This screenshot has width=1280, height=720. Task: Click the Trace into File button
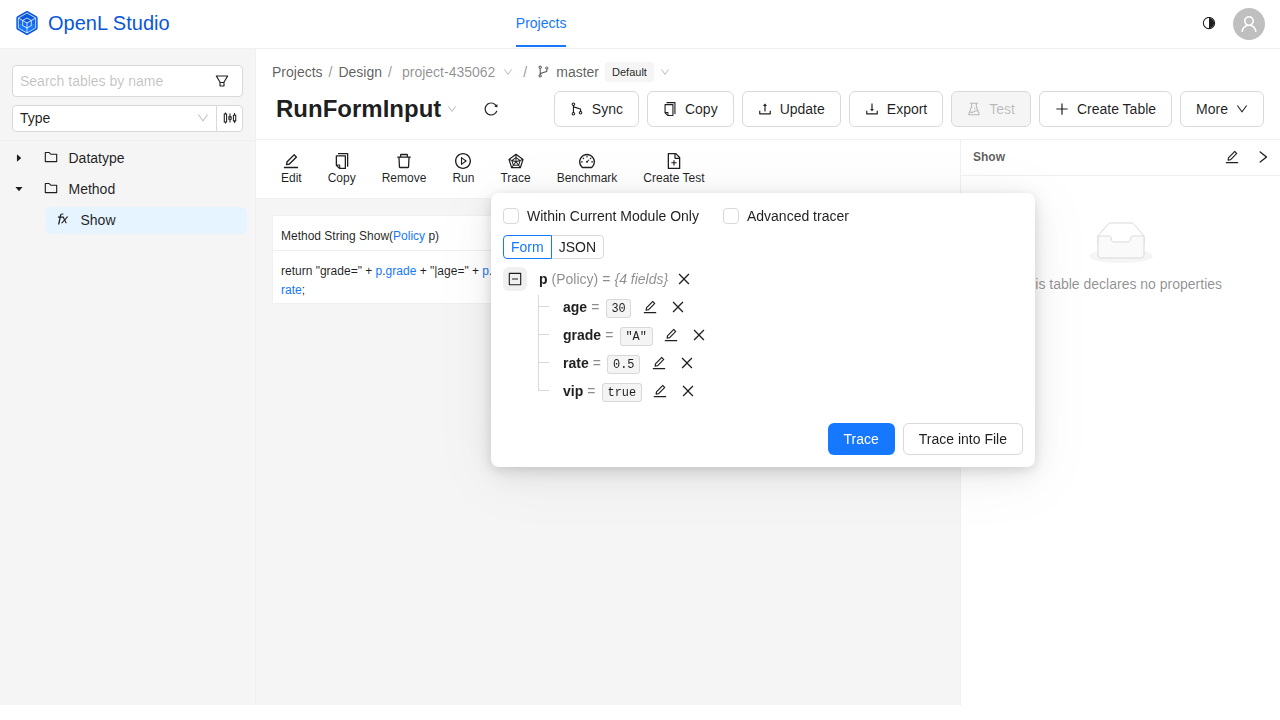(x=963, y=439)
